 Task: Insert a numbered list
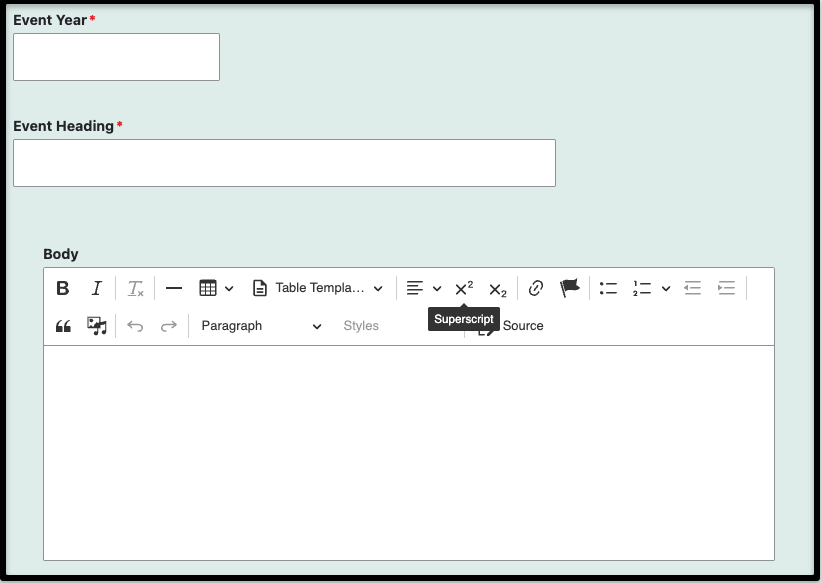coord(642,288)
